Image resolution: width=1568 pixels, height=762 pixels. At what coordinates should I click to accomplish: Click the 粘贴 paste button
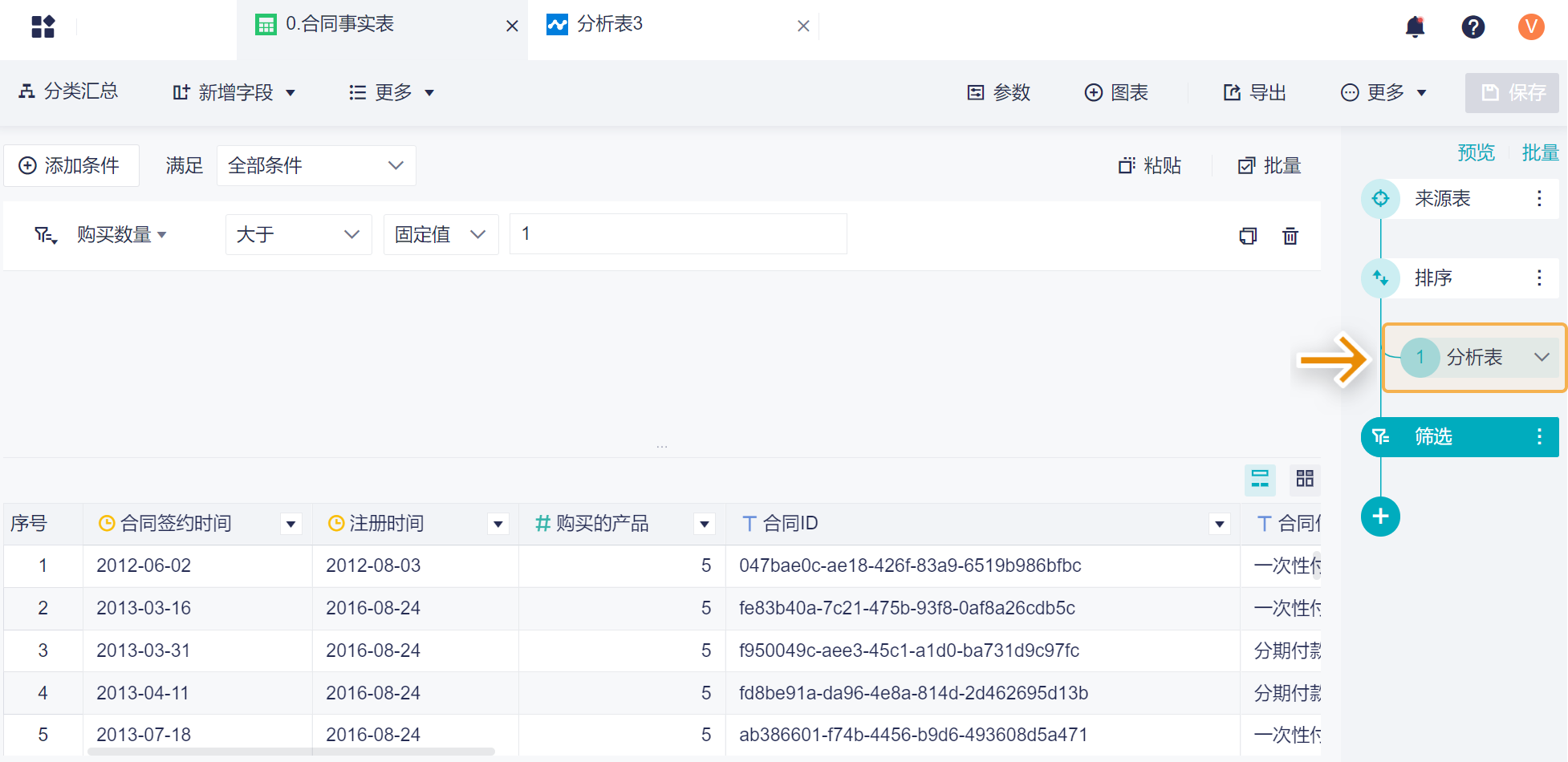[1150, 165]
